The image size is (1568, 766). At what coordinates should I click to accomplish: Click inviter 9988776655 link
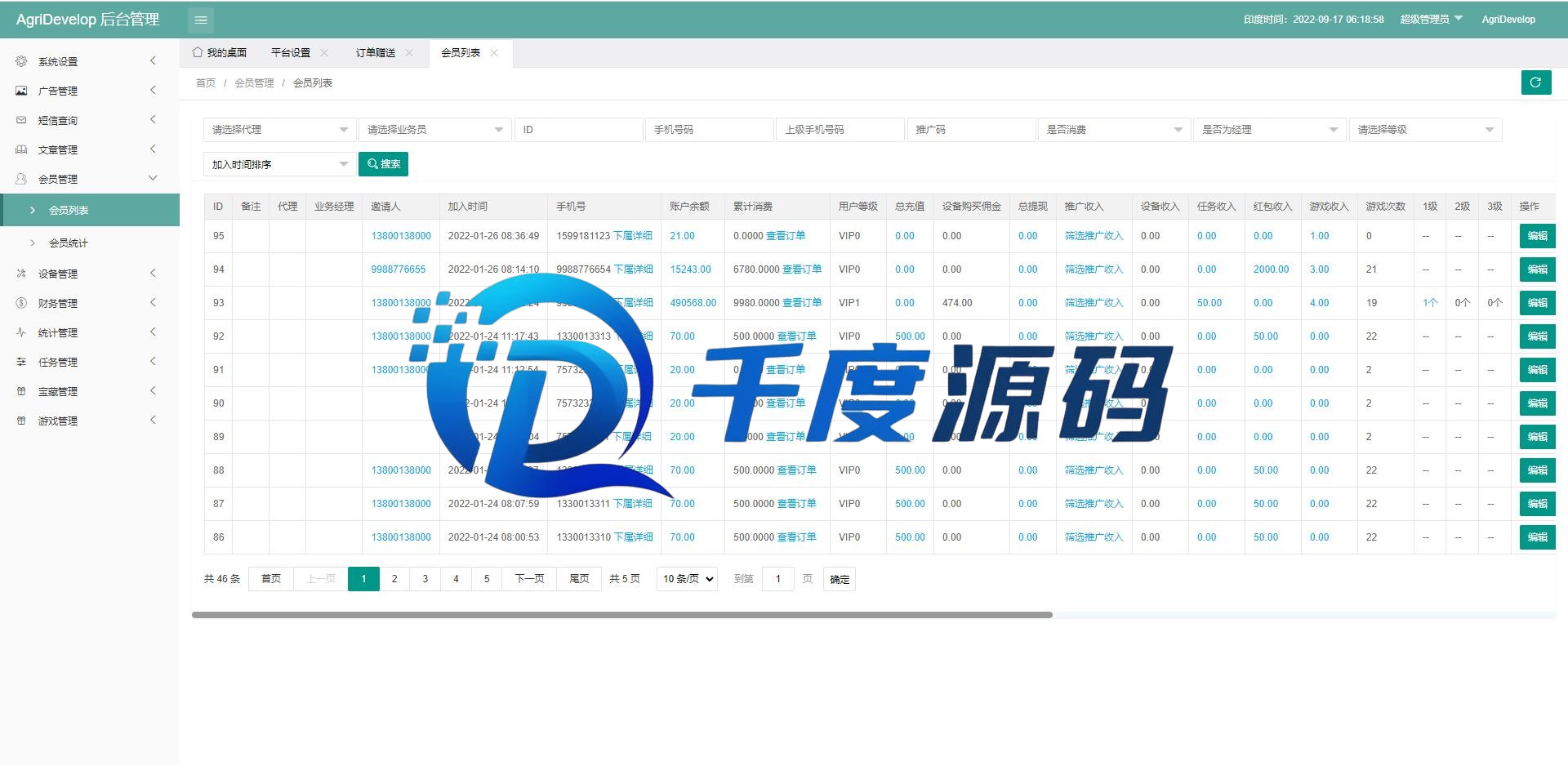click(x=399, y=269)
